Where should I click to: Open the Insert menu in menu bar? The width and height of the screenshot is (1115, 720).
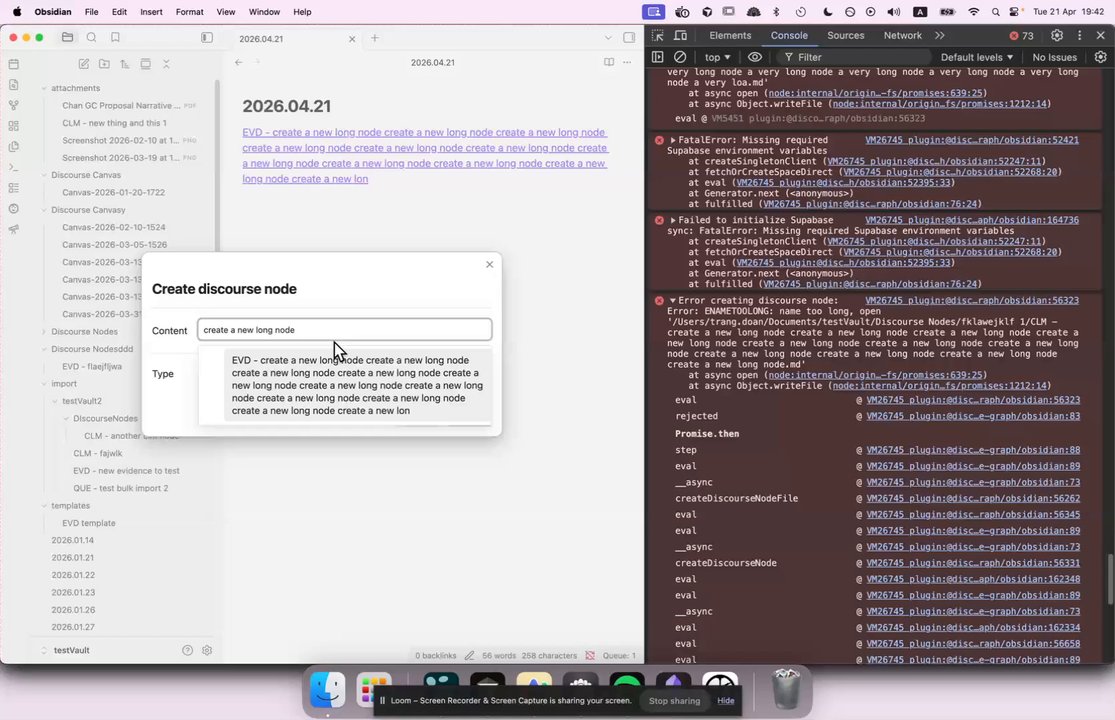pos(151,12)
